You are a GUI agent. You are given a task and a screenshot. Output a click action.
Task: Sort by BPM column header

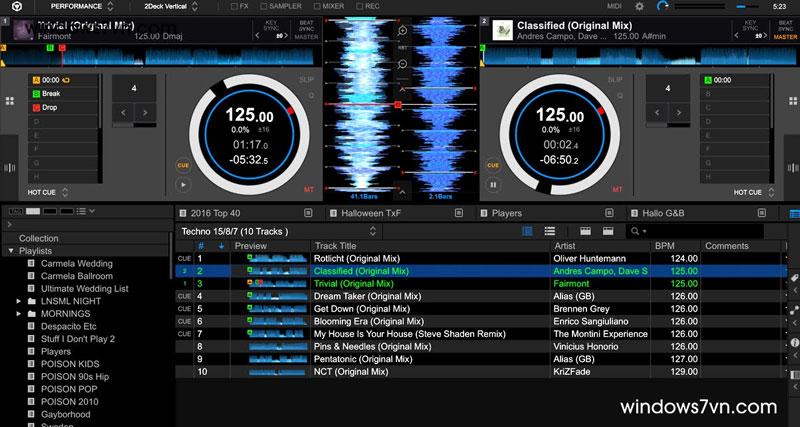coord(676,246)
